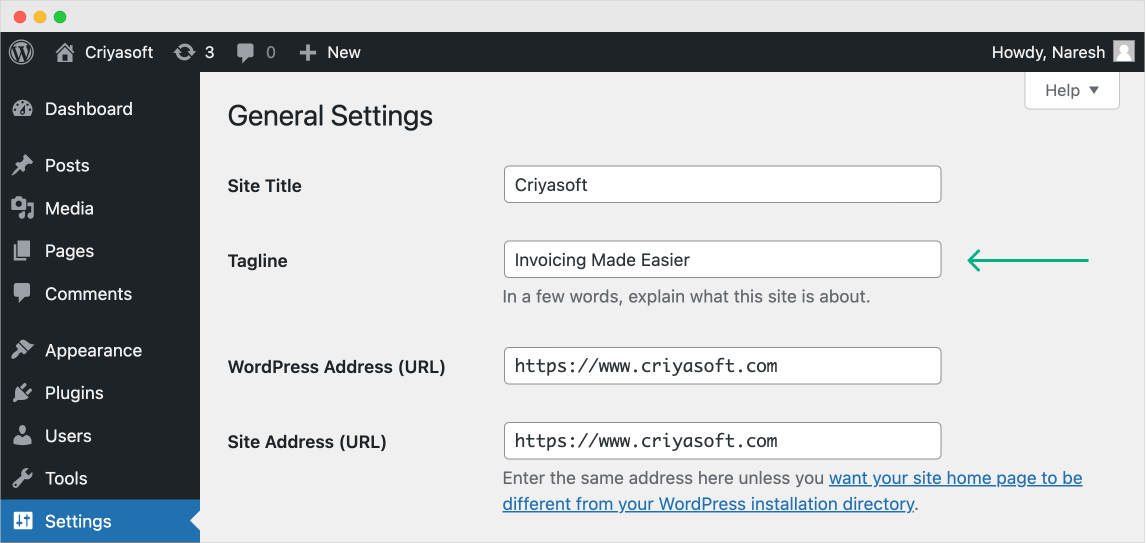The image size is (1146, 543).
Task: Click the Settings sliders icon
Action: pyautogui.click(x=23, y=521)
